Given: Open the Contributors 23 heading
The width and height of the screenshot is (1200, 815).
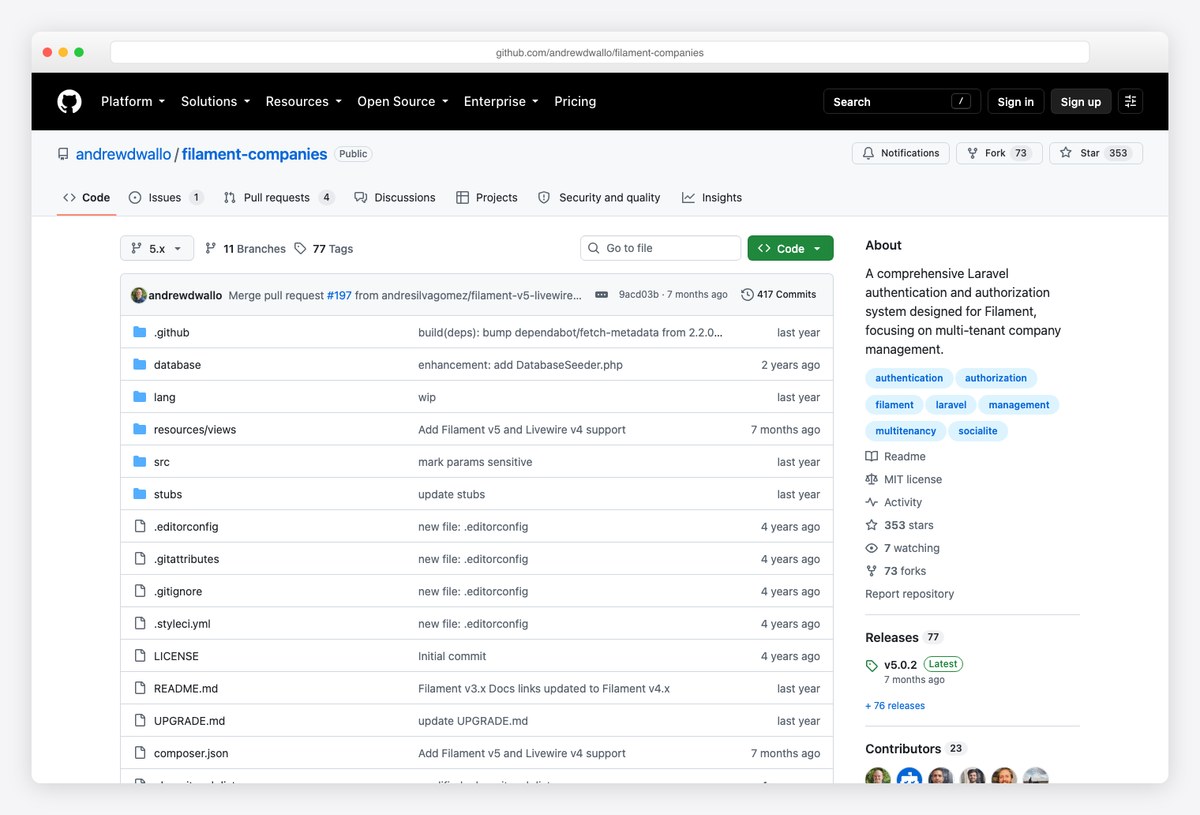Looking at the screenshot, I should coord(915,749).
